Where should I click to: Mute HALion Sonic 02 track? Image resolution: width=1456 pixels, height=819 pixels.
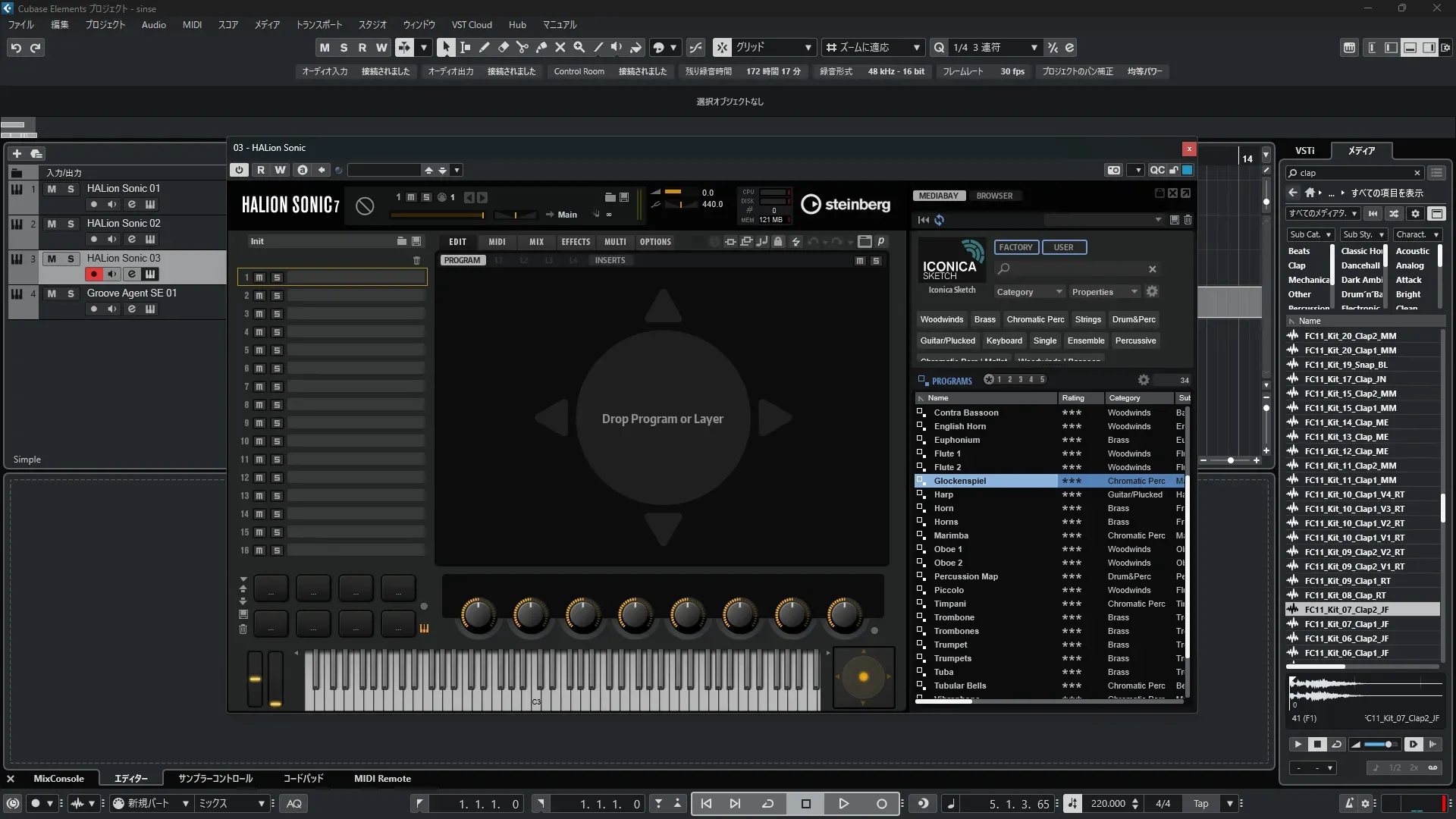click(x=52, y=224)
